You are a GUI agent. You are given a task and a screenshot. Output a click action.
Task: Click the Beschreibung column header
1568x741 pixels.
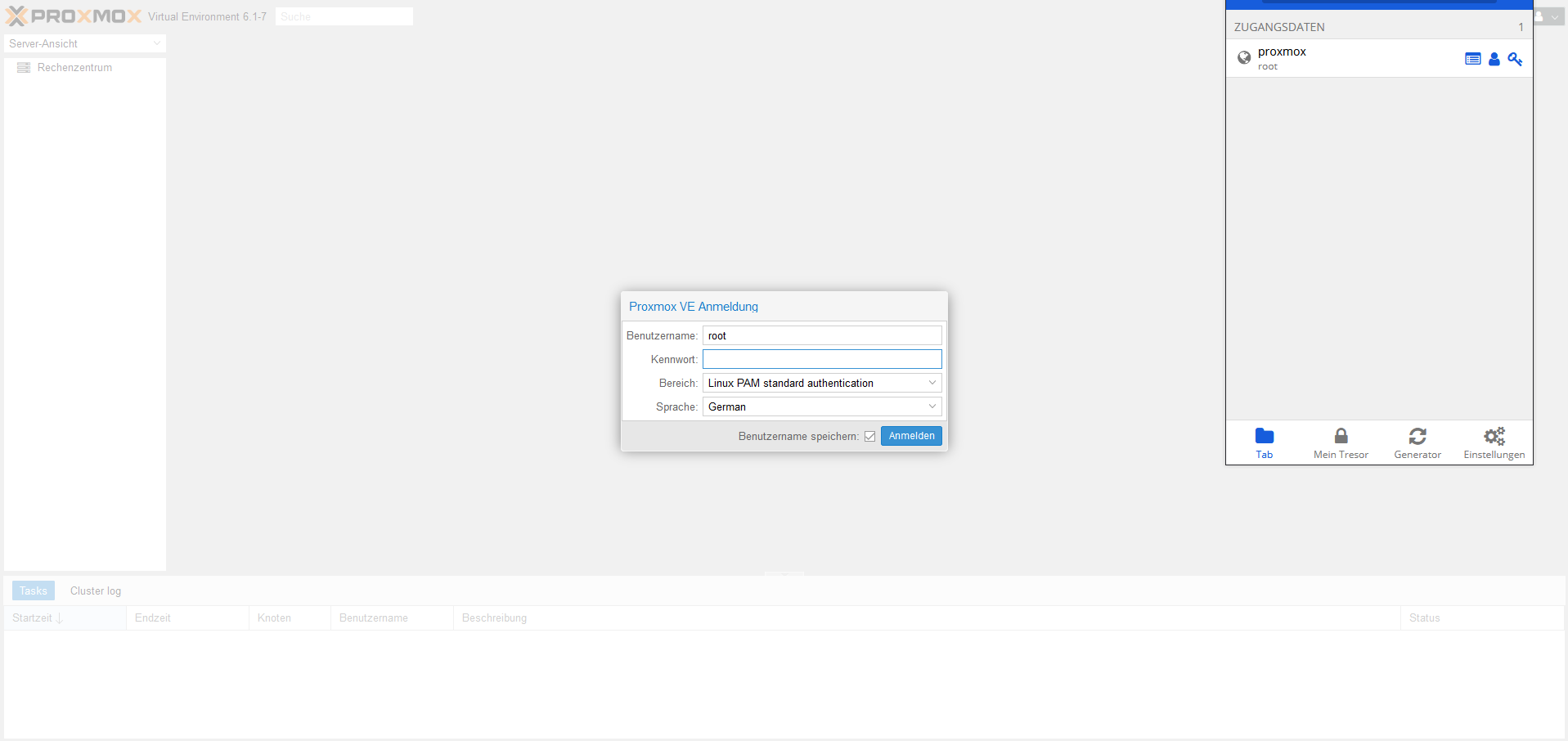tap(927, 617)
